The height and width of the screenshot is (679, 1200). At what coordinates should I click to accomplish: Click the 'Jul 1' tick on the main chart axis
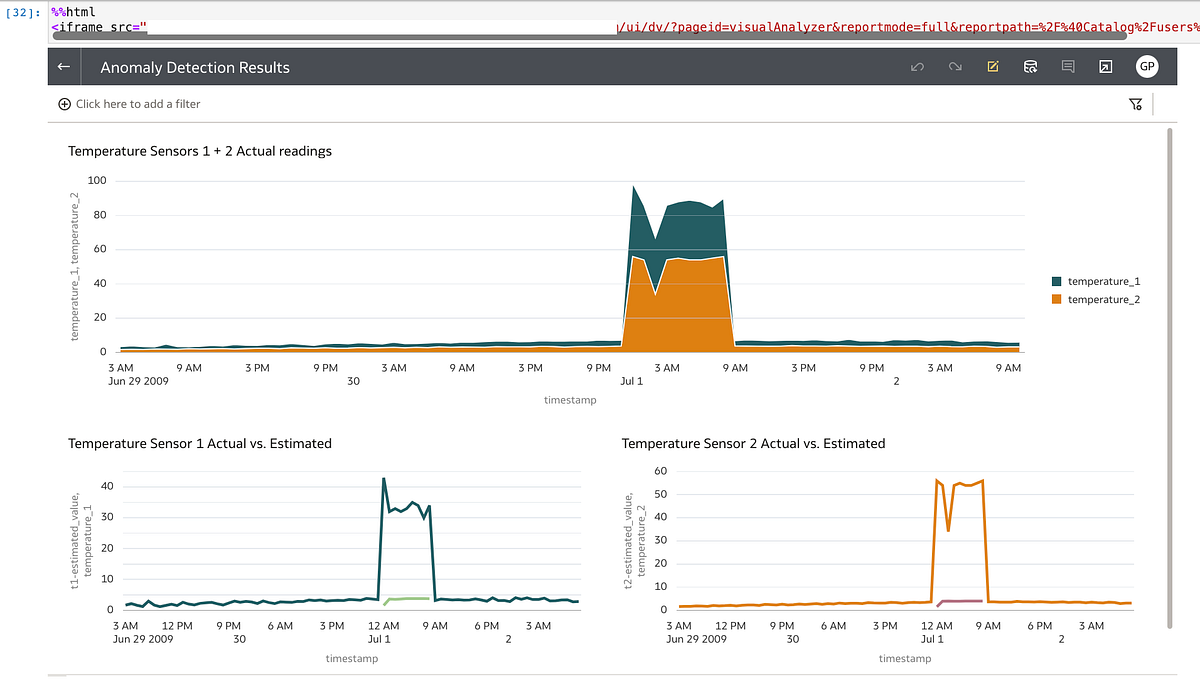point(631,381)
